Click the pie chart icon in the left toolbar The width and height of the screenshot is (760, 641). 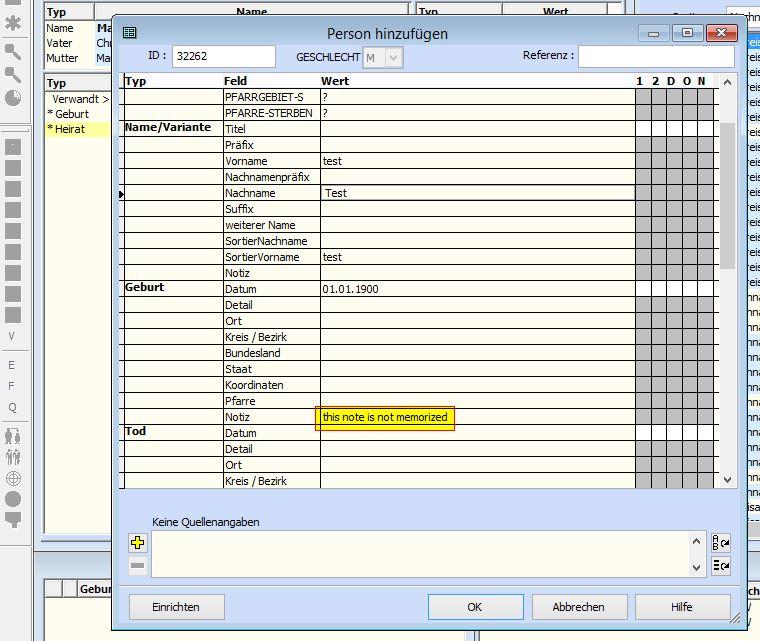coord(13,98)
